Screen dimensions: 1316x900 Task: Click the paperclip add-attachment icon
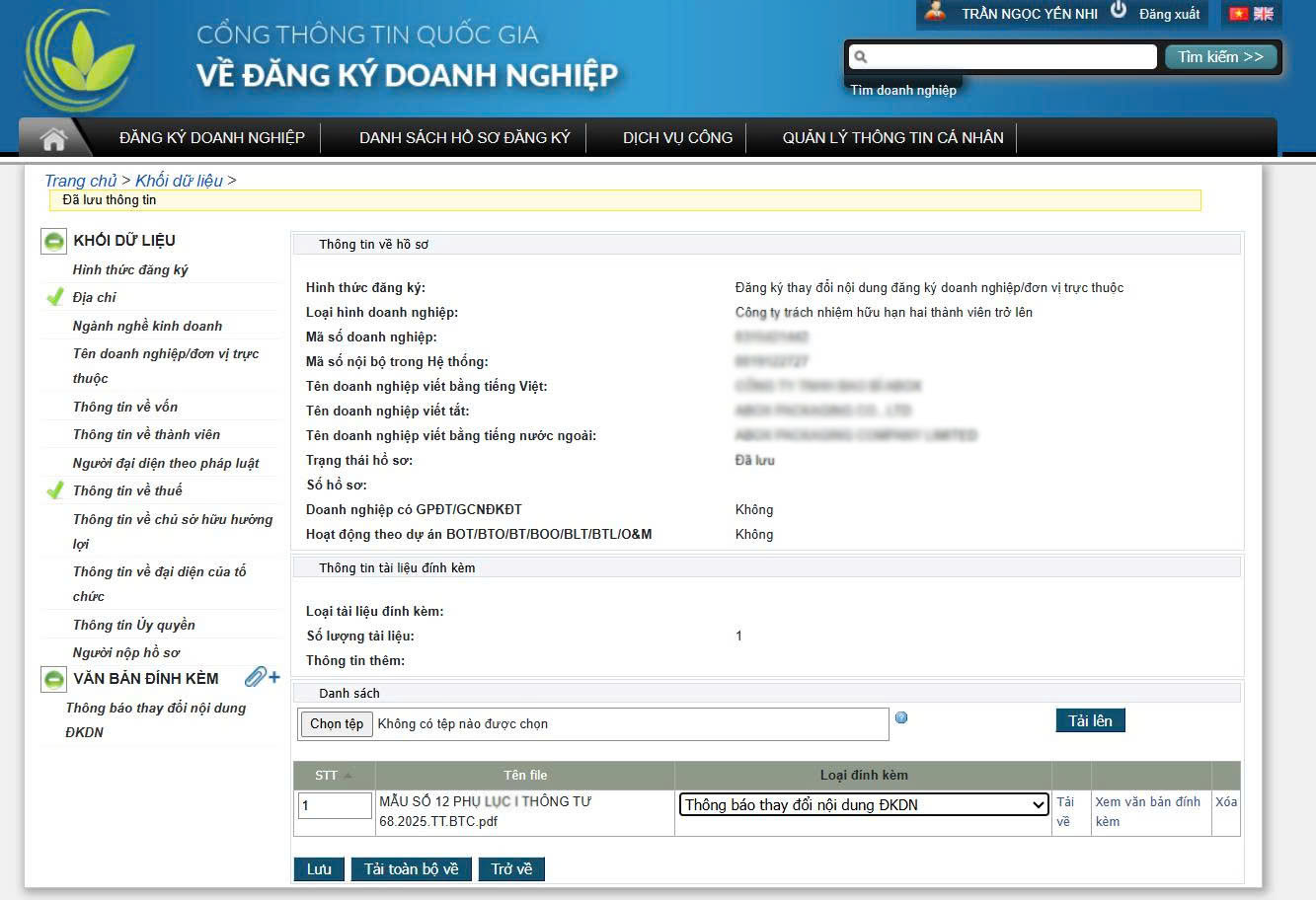tap(262, 677)
